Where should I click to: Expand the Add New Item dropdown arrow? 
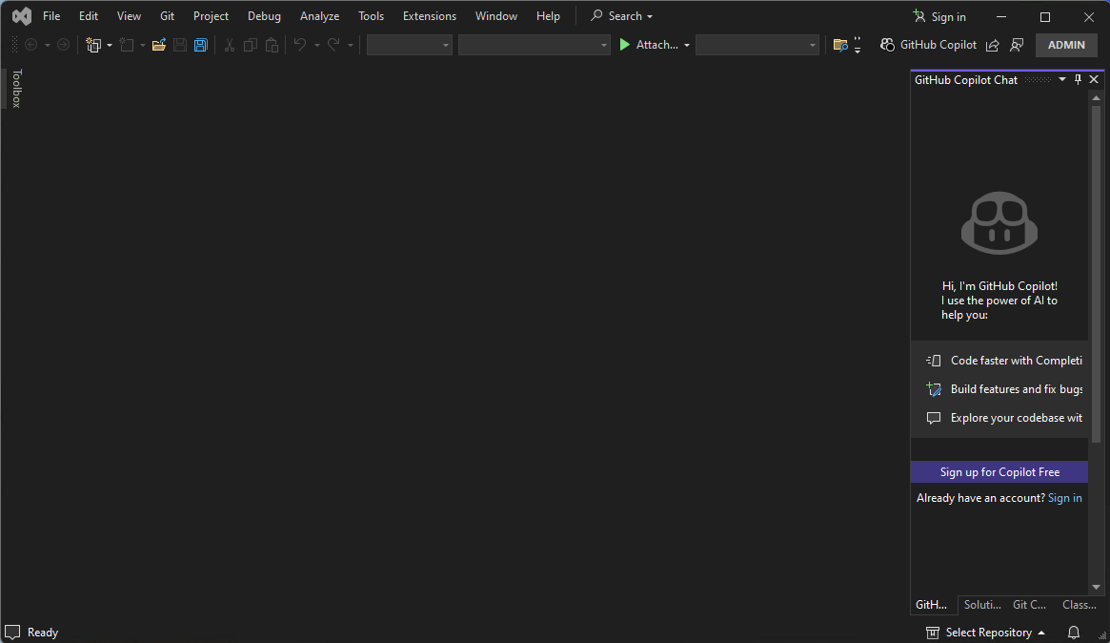pos(143,45)
